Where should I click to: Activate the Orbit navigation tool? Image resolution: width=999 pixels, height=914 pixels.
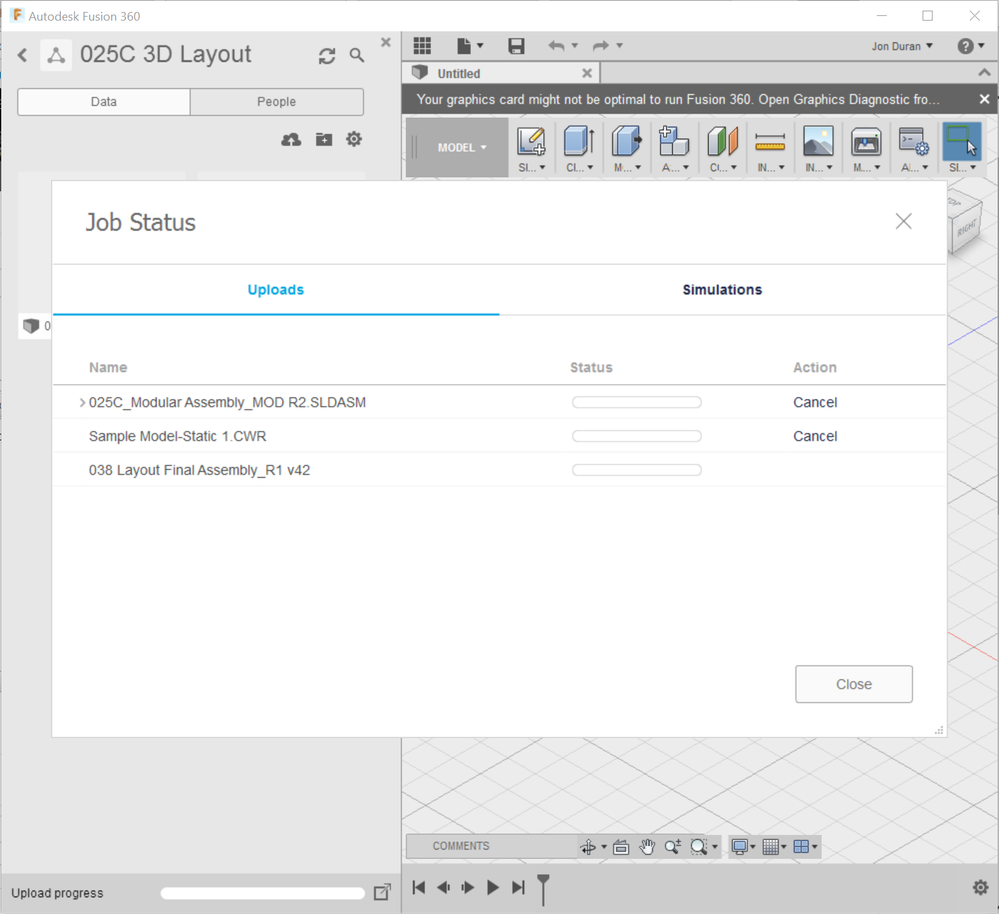coord(587,846)
